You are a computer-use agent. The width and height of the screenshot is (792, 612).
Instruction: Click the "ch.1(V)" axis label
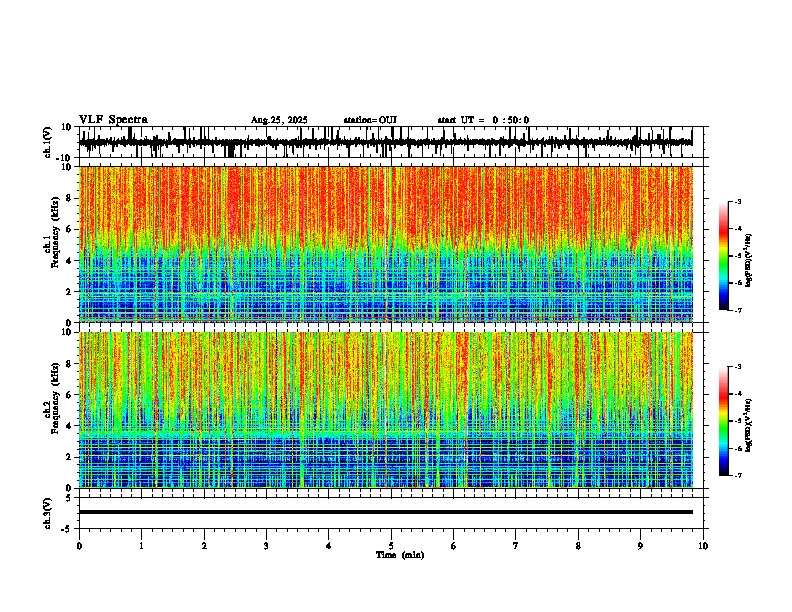coord(48,142)
